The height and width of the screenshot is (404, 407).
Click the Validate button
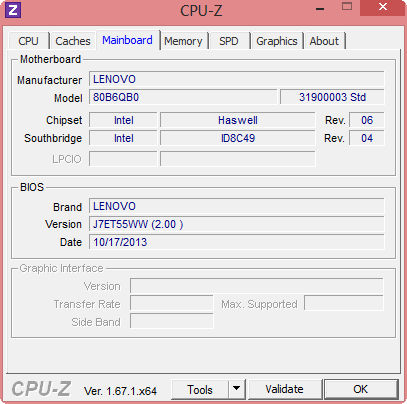click(x=285, y=389)
